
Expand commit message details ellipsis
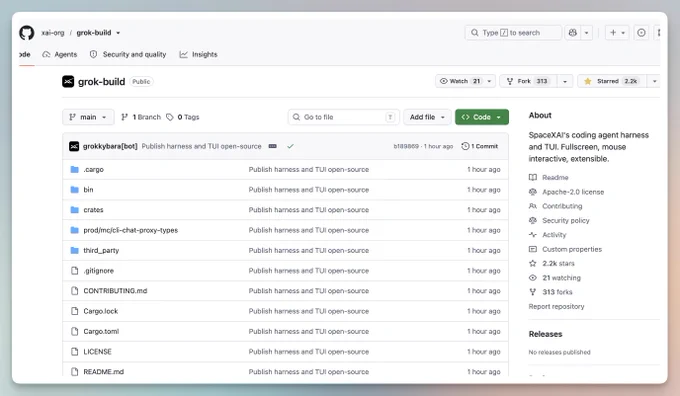click(272, 147)
